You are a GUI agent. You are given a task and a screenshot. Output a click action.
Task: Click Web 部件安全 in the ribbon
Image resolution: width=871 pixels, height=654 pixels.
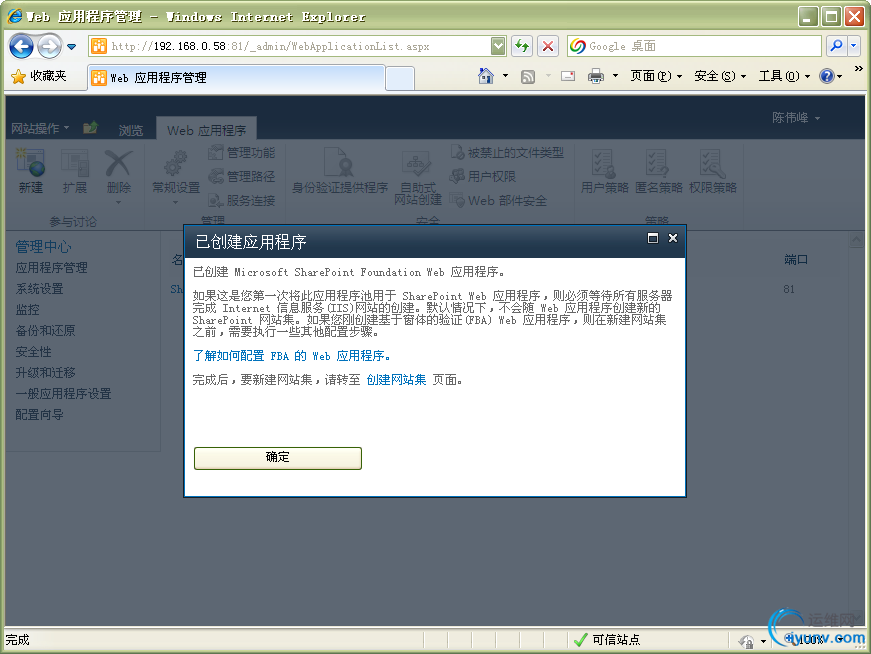[x=498, y=200]
